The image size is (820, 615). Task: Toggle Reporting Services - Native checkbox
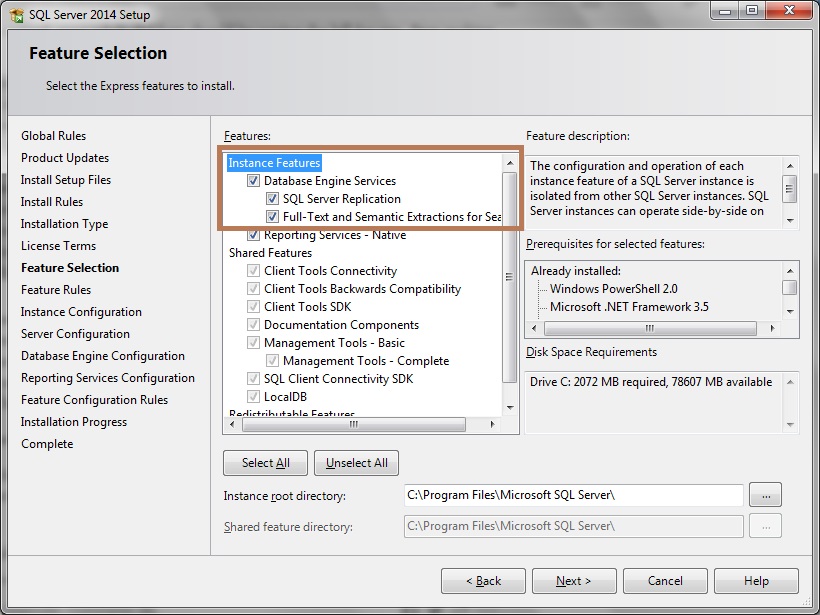(x=253, y=235)
